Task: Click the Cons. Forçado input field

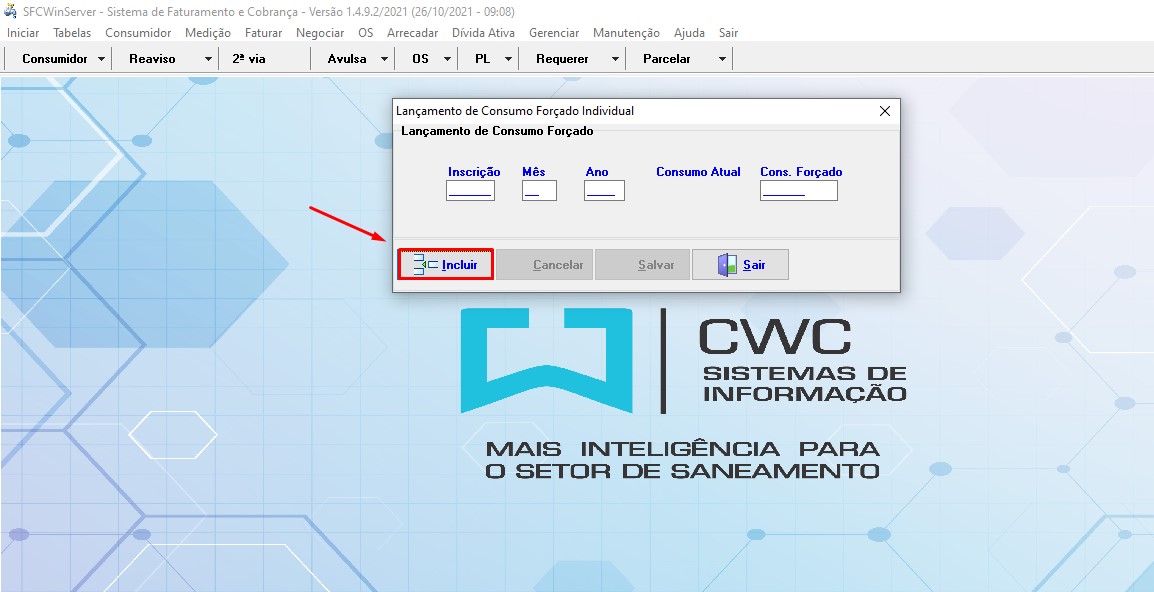Action: [798, 190]
